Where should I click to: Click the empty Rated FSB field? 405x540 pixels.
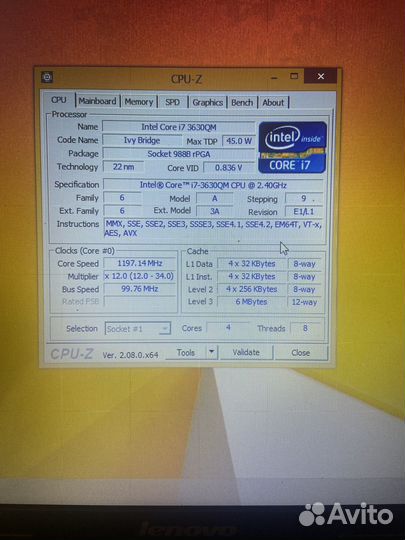click(x=139, y=302)
